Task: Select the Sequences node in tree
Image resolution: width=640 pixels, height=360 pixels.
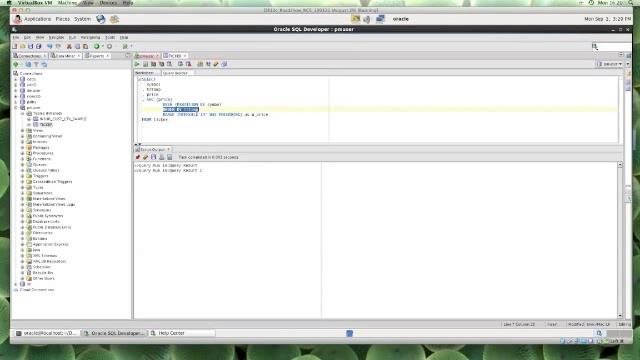Action: [x=42, y=193]
